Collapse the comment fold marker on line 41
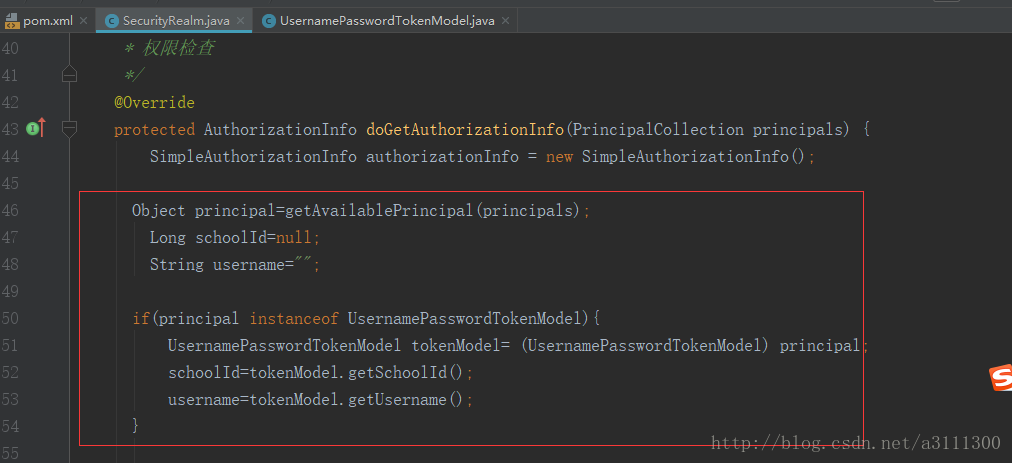 click(x=69, y=74)
